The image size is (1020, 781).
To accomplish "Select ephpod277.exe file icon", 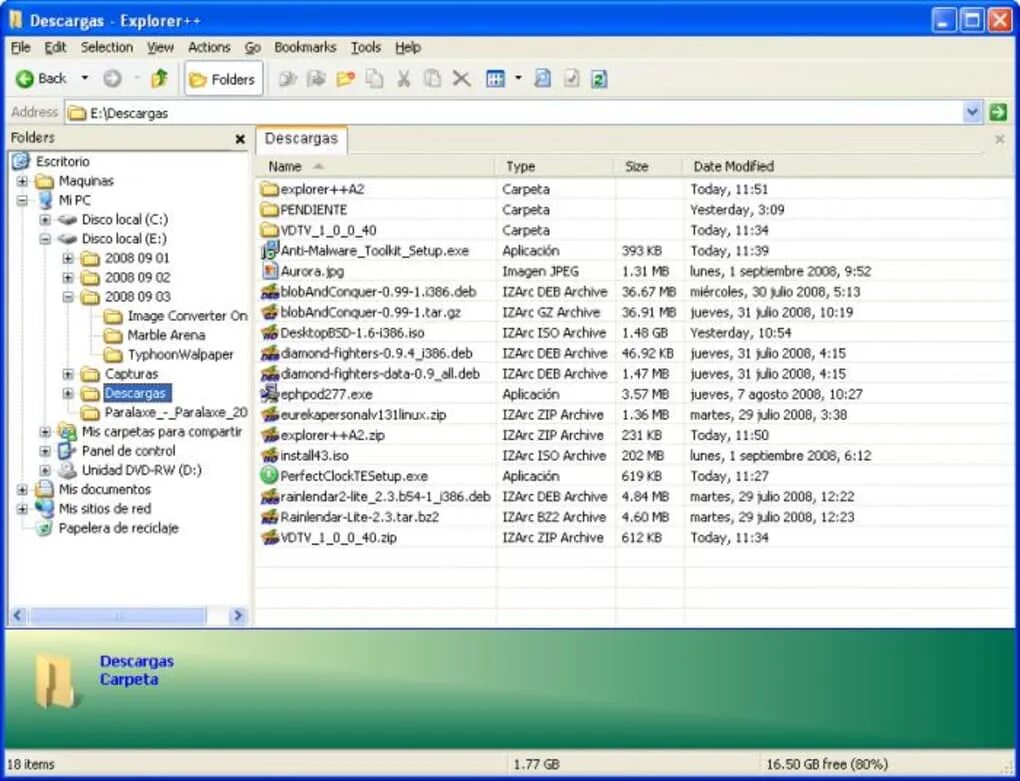I will (269, 394).
